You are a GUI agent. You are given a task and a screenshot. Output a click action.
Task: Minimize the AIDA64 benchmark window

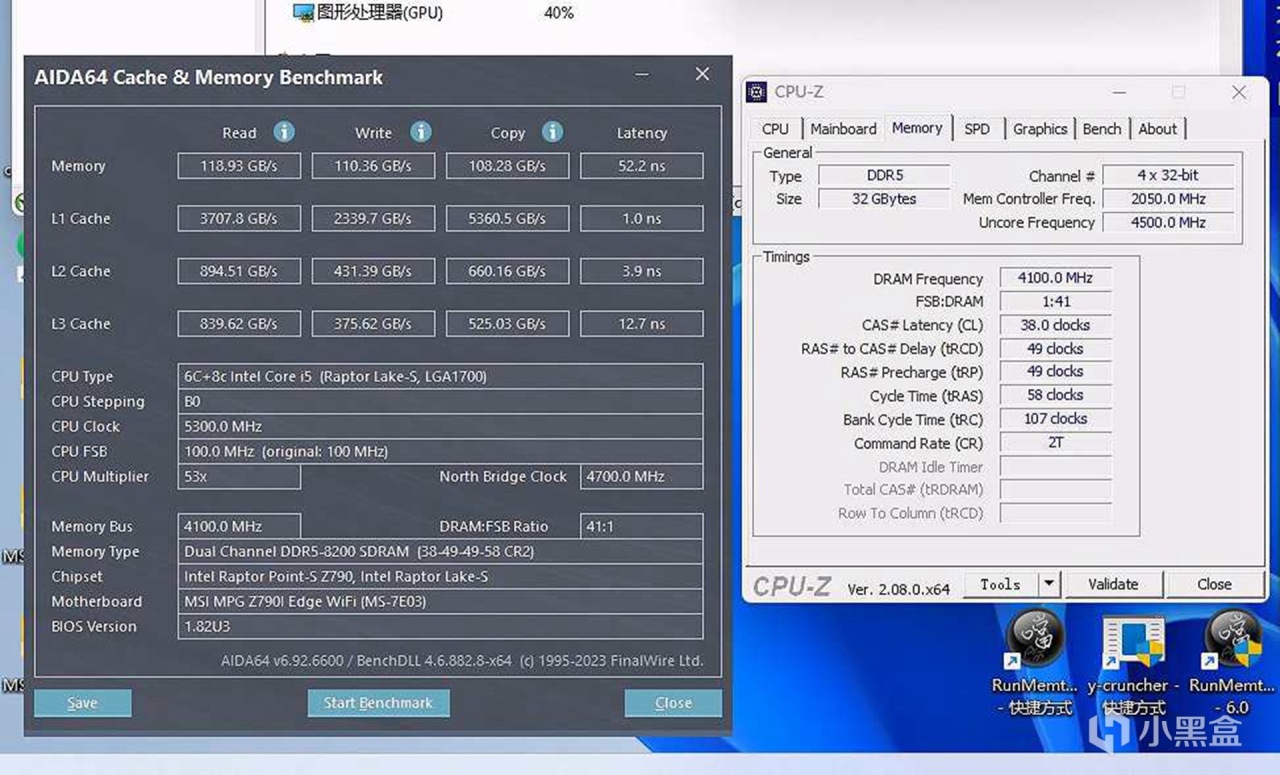click(640, 75)
